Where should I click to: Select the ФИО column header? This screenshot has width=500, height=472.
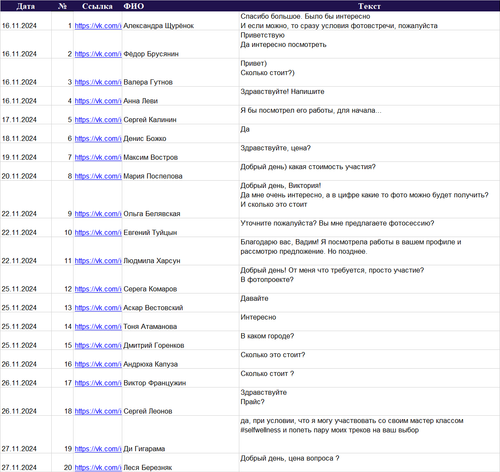134,6
